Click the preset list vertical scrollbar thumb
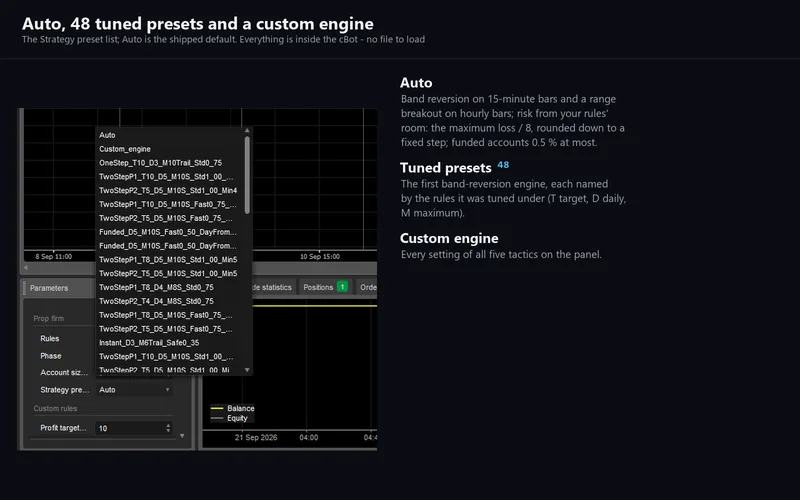The image size is (800, 500). [247, 174]
